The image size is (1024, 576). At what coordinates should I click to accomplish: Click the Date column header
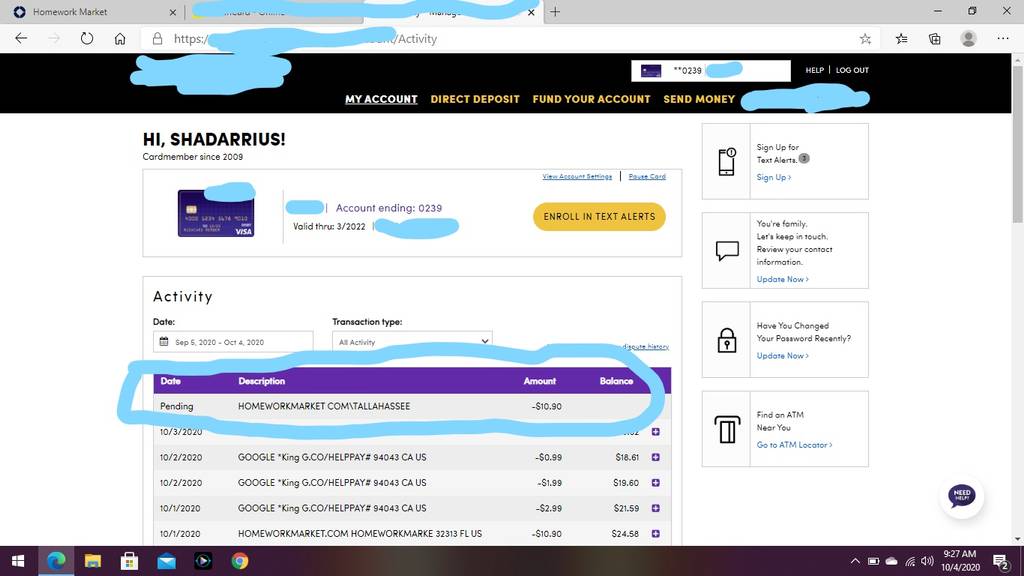pyautogui.click(x=170, y=381)
